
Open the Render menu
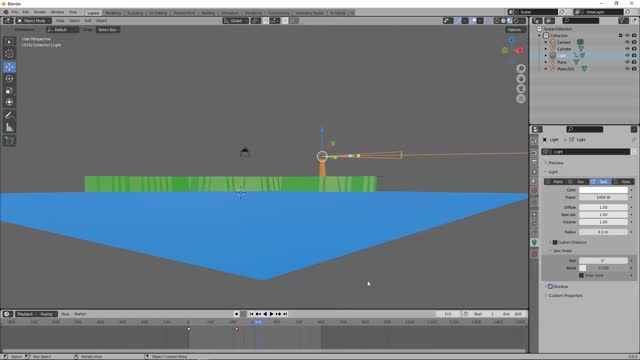pyautogui.click(x=40, y=12)
